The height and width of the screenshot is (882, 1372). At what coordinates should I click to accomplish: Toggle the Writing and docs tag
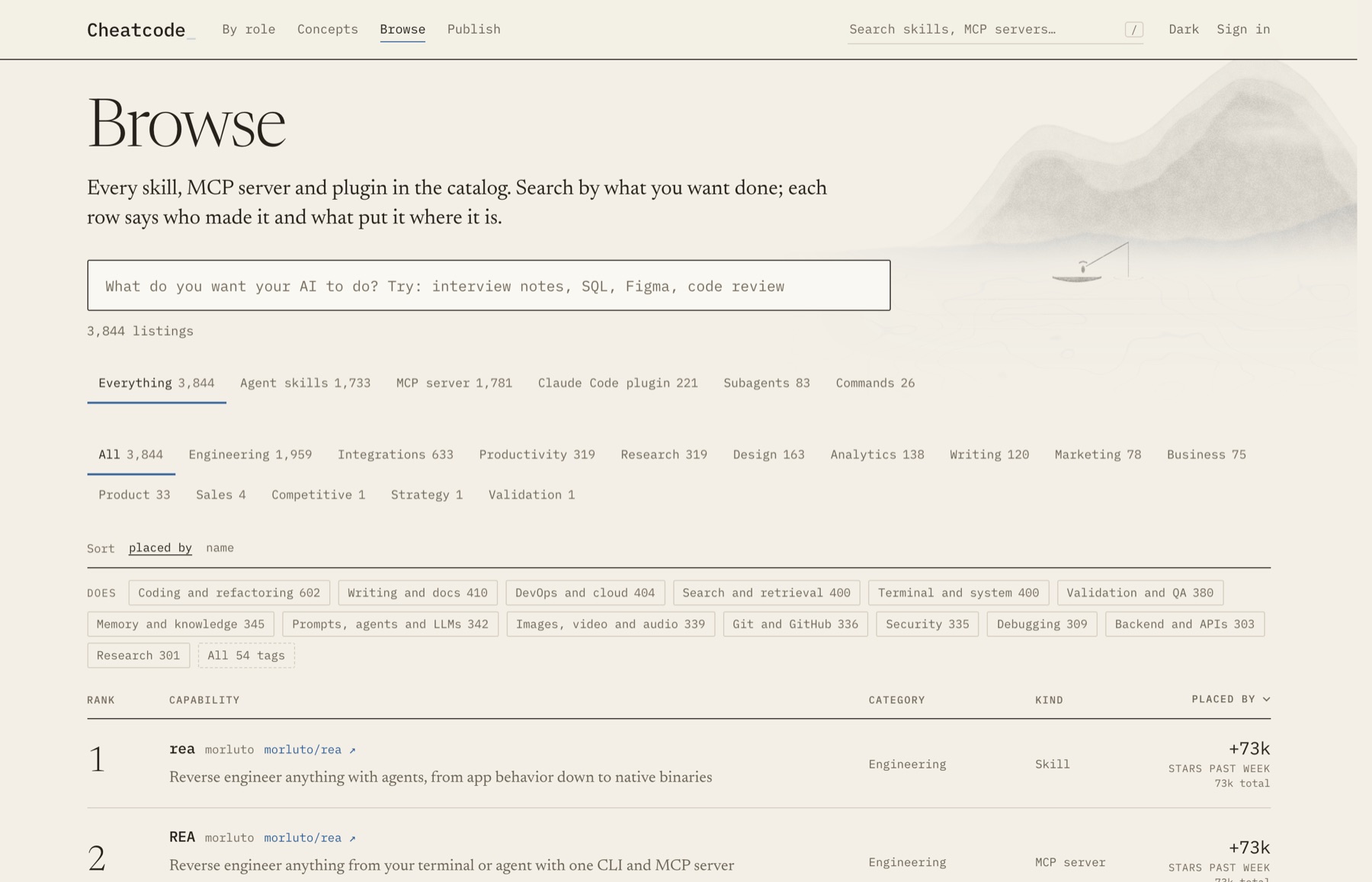pyautogui.click(x=418, y=592)
